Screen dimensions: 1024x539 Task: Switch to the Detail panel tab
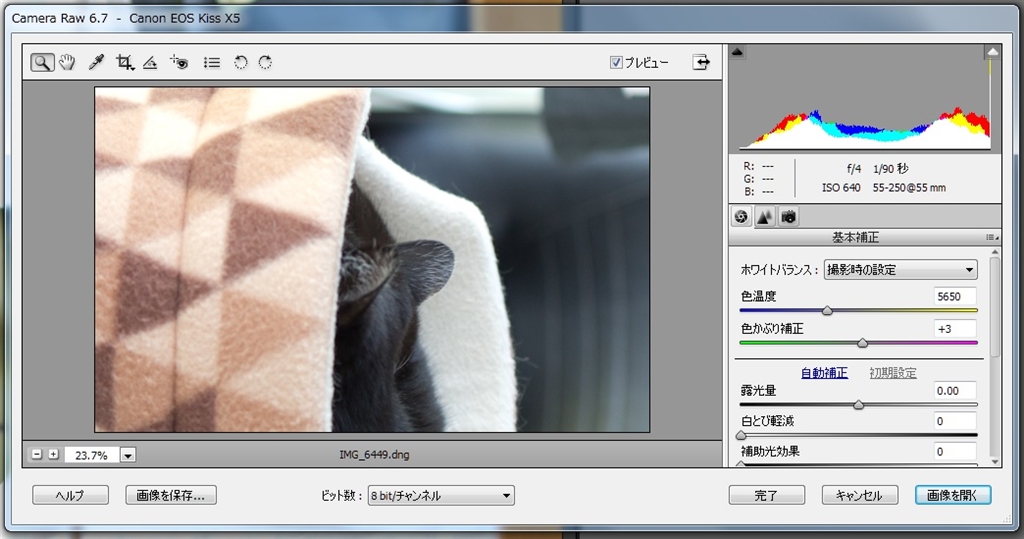click(764, 216)
